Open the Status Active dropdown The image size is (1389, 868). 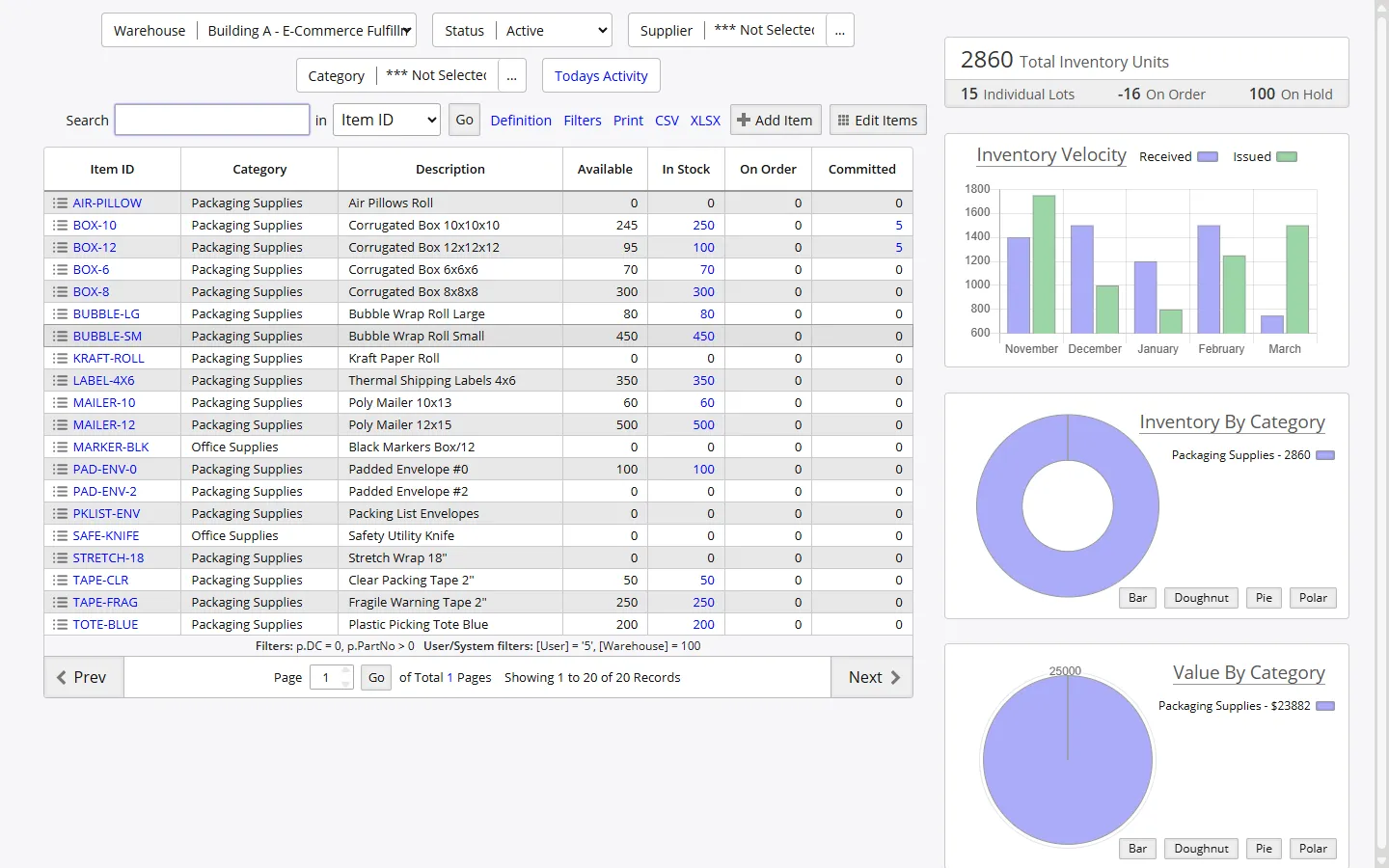(555, 30)
